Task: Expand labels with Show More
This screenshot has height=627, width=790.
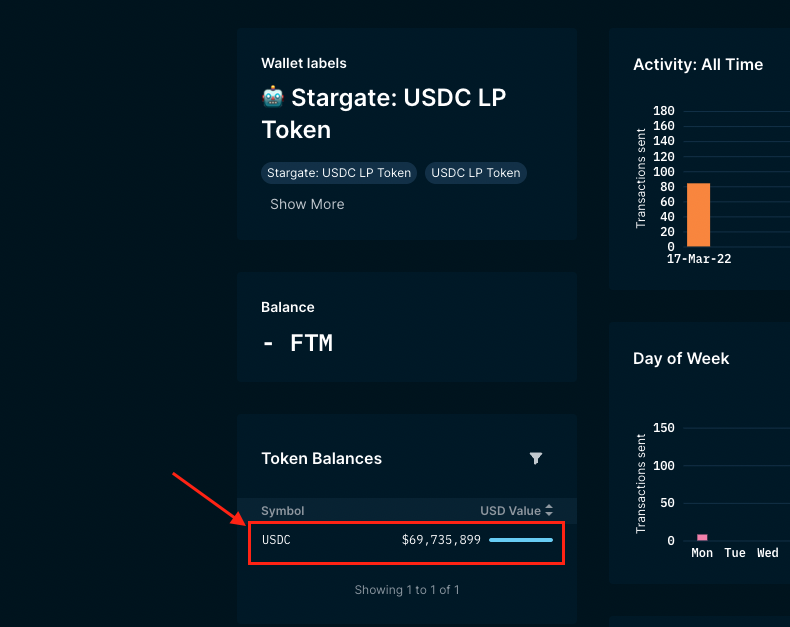Action: click(307, 204)
